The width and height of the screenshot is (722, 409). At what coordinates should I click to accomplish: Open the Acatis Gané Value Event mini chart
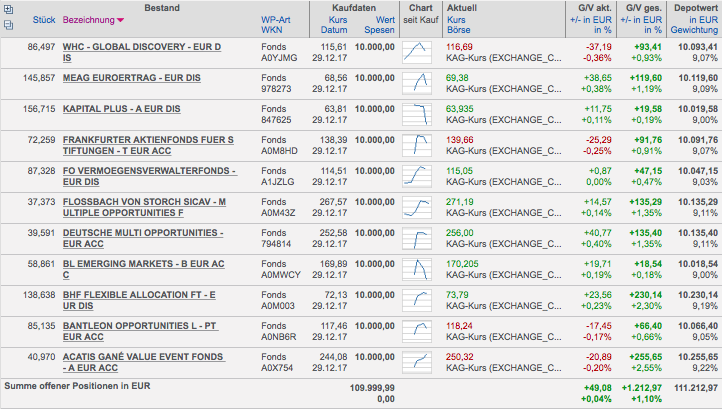pos(417,362)
